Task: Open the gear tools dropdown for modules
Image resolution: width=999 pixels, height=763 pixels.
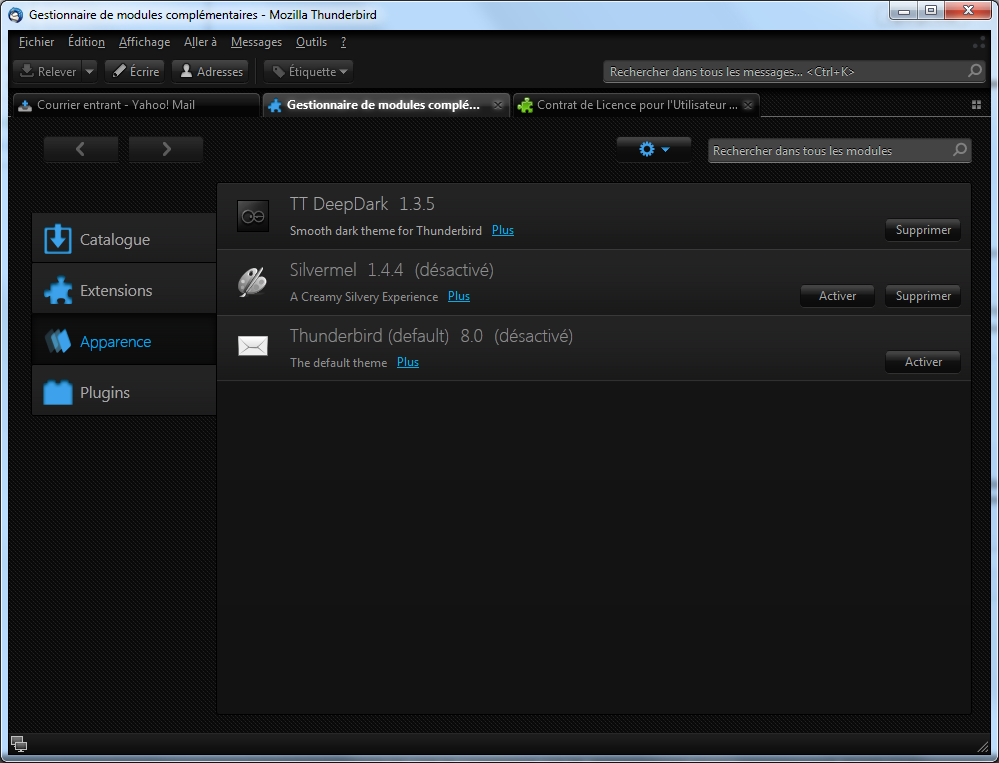Action: (x=654, y=150)
